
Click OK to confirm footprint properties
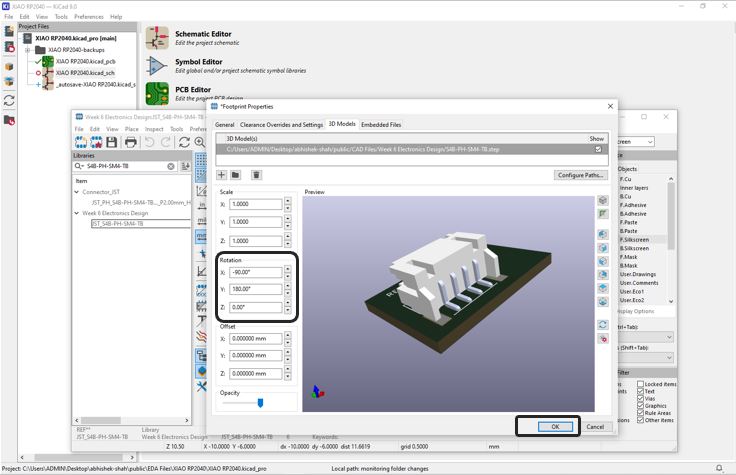click(x=555, y=427)
